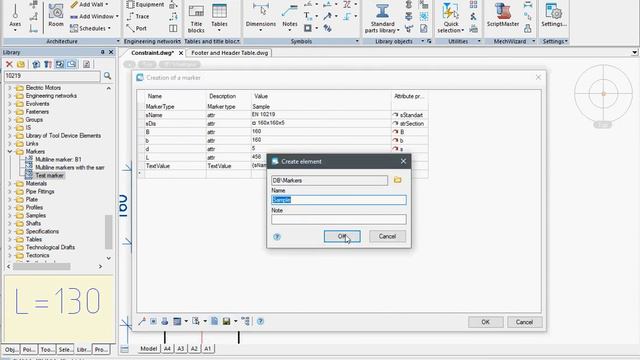Click the red delete icon in the Library toolbar

[x=9, y=64]
